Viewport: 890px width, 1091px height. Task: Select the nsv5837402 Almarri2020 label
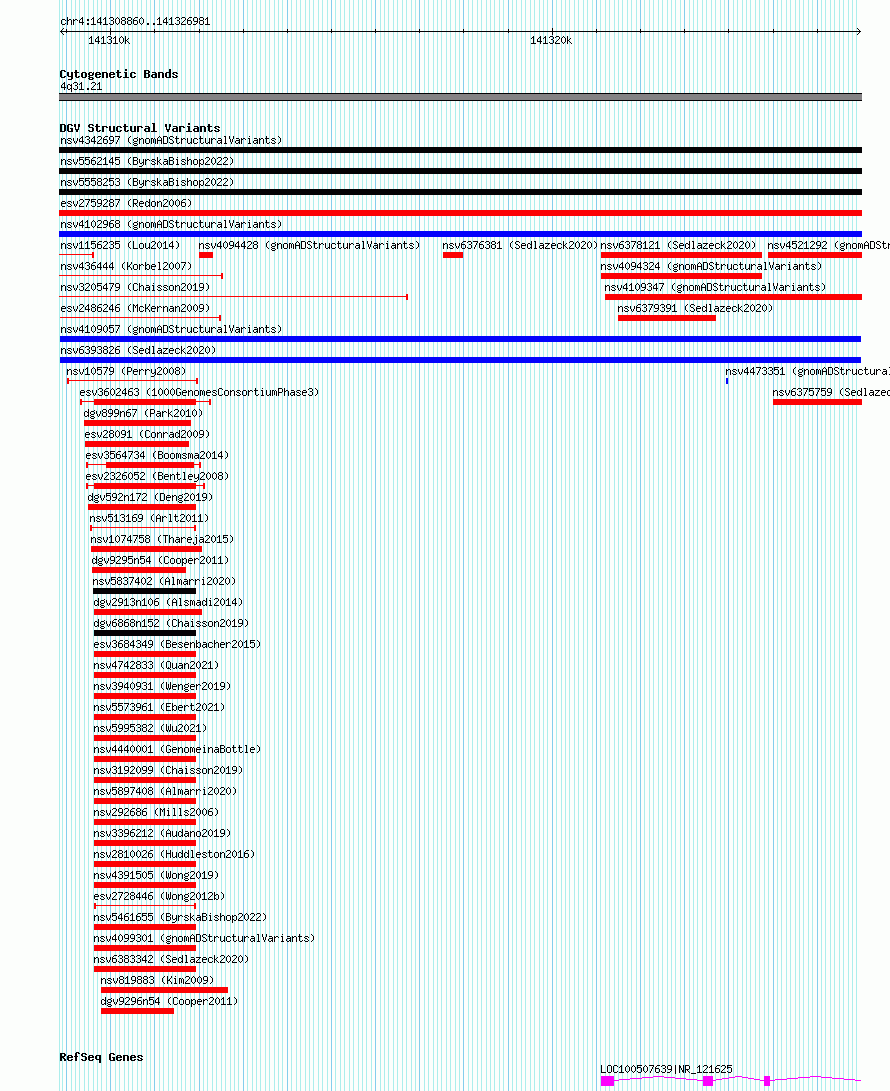coord(164,582)
